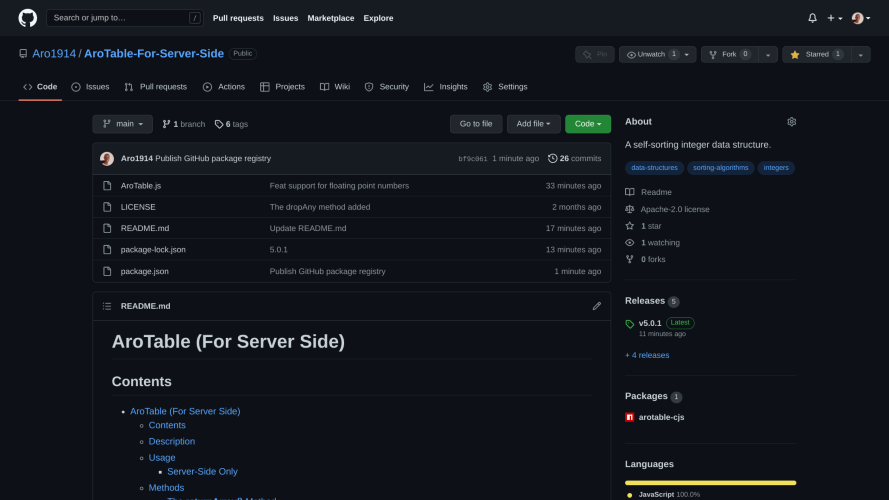Click the pencil edit README icon

tap(596, 306)
